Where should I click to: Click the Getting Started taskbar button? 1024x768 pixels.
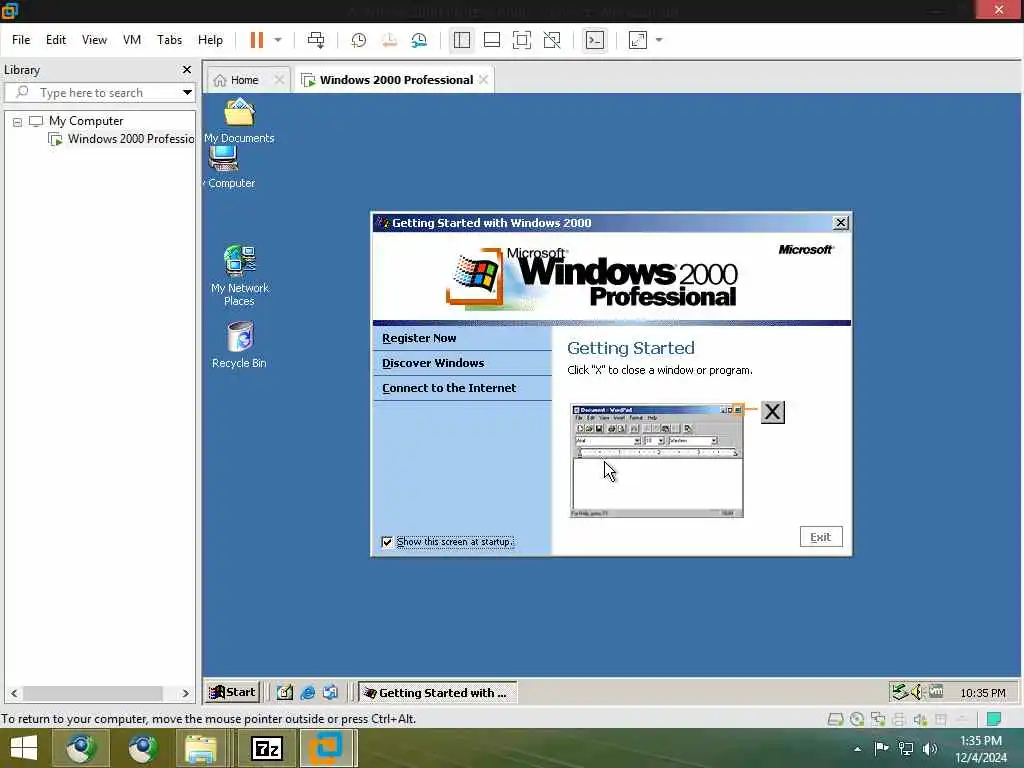click(437, 692)
